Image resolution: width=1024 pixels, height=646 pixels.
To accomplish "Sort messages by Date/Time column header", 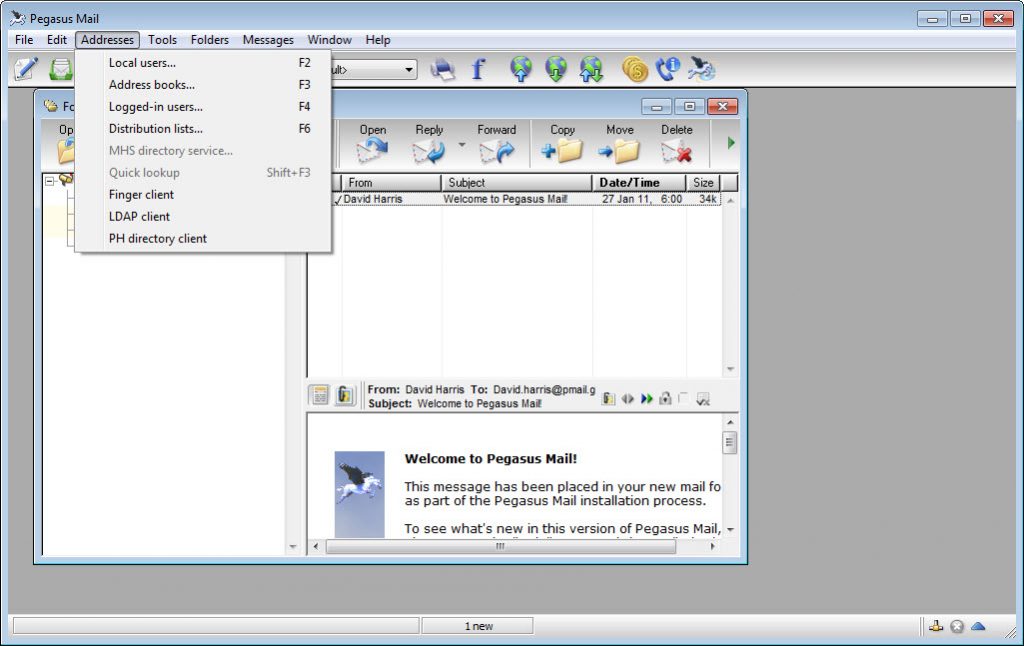I will [639, 183].
